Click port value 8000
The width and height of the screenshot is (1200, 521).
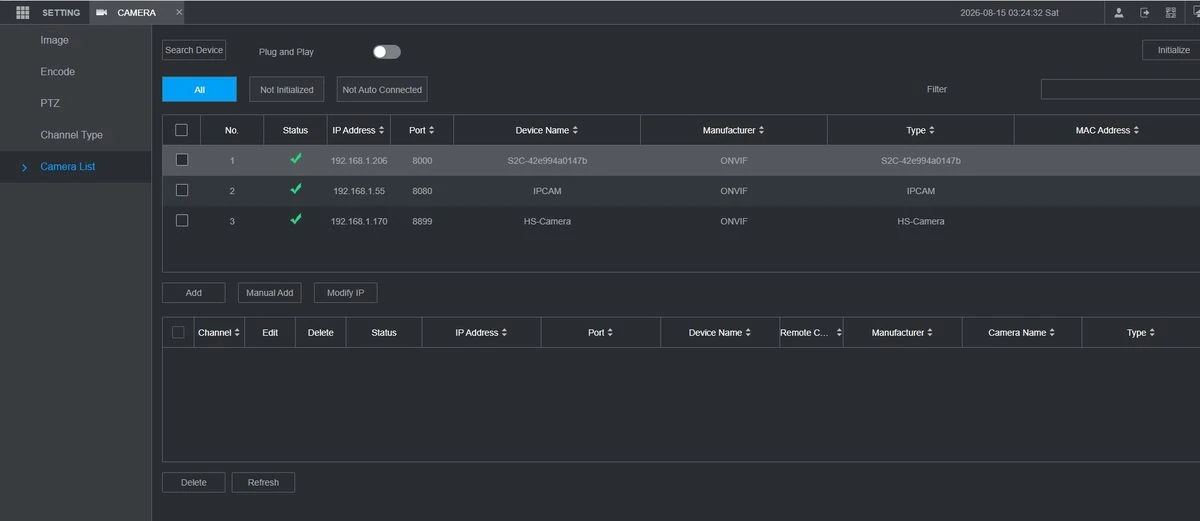point(422,160)
